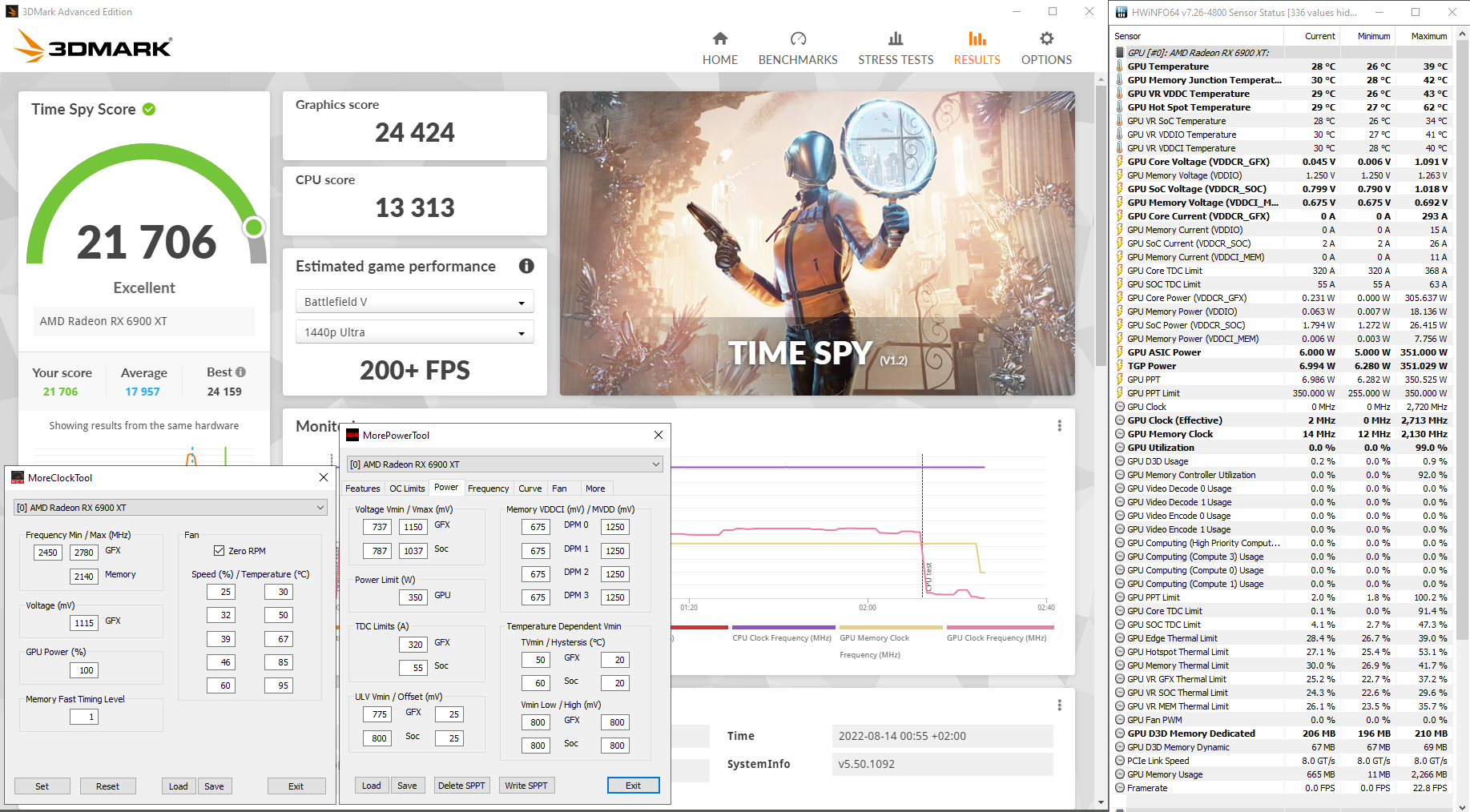Select the Results section in 3DMark
The image size is (1470, 812).
[977, 48]
